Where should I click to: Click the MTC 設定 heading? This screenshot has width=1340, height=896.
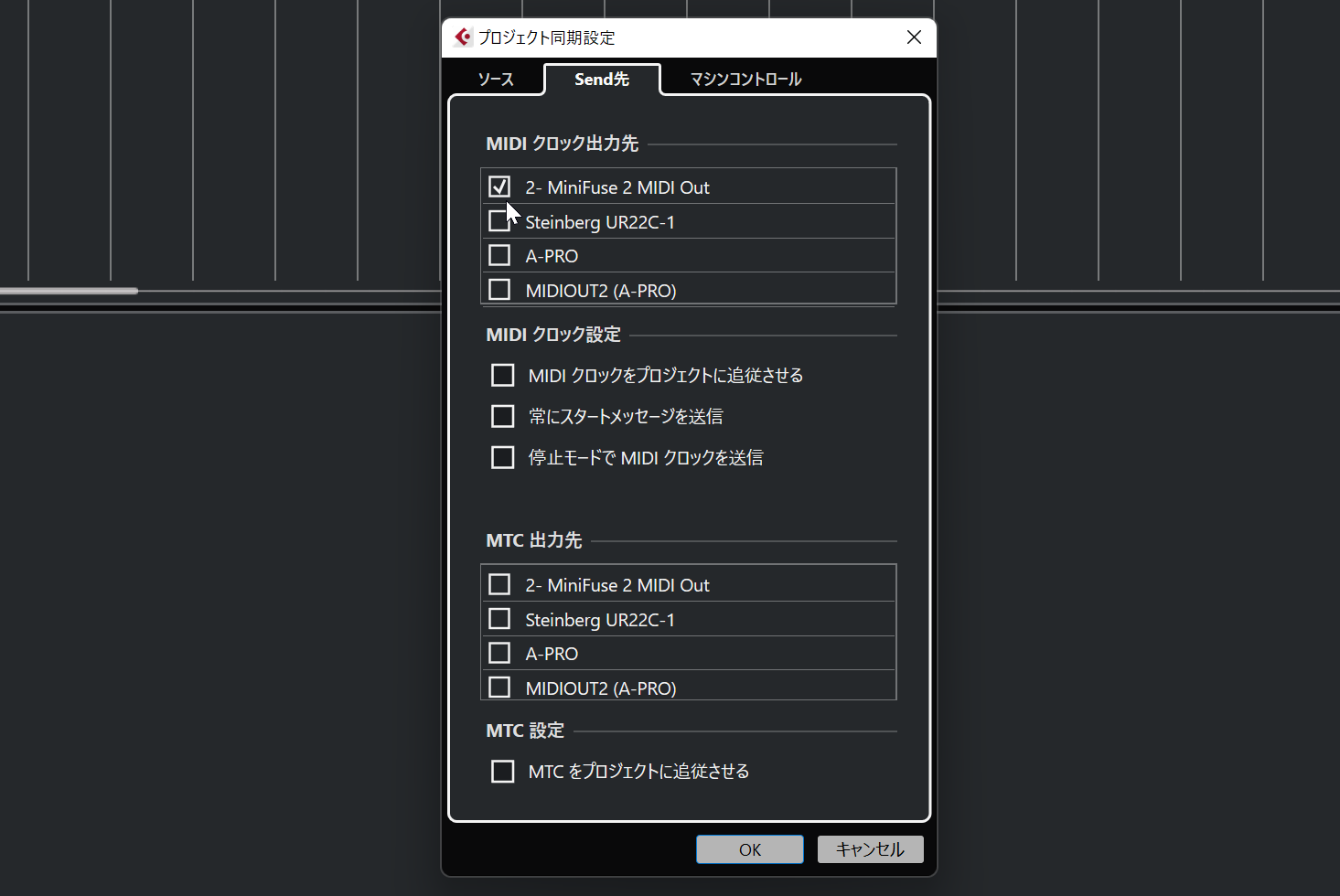click(x=525, y=731)
